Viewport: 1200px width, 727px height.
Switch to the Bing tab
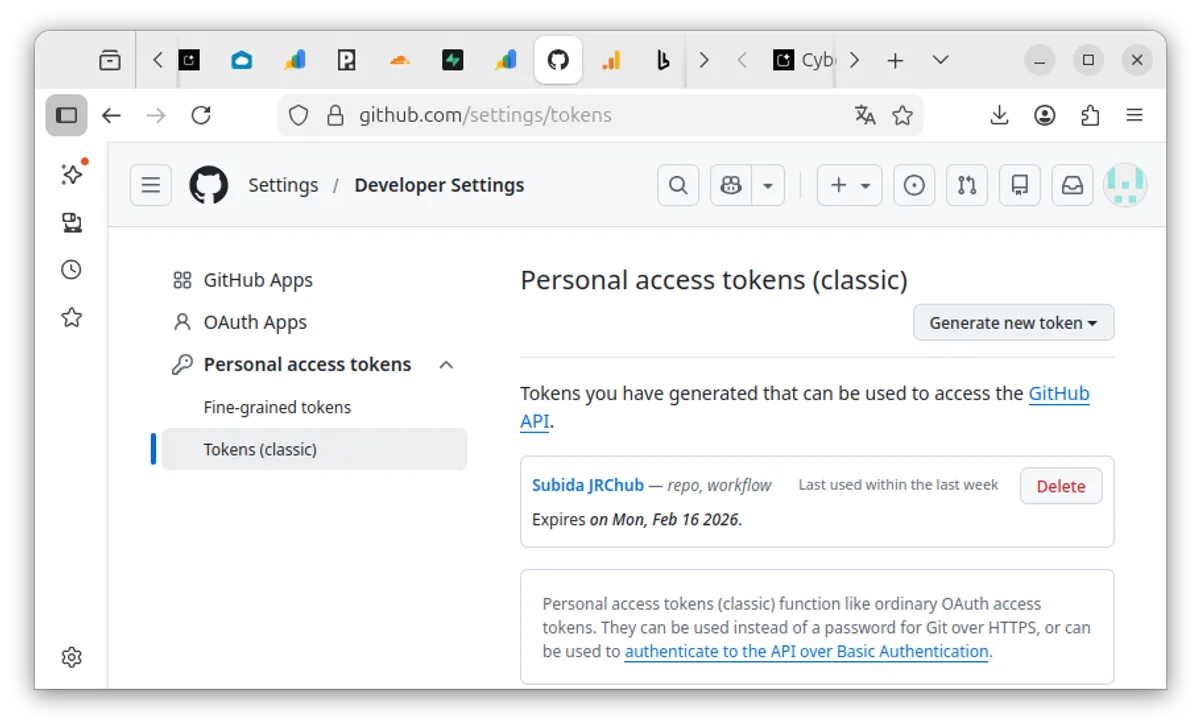click(x=663, y=61)
